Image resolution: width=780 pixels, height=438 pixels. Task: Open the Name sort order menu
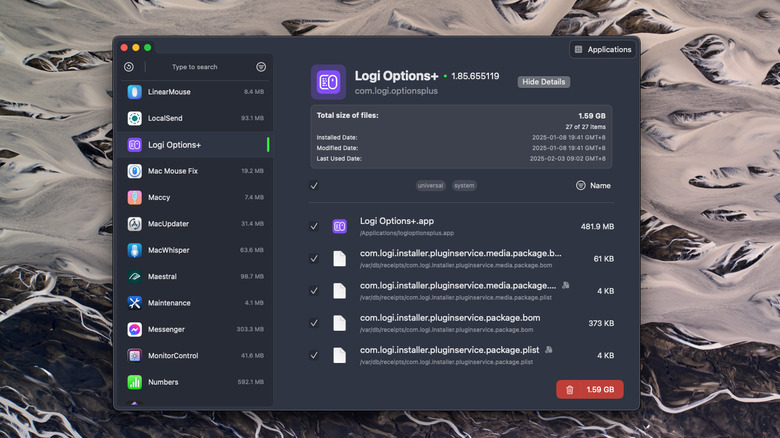pos(594,186)
